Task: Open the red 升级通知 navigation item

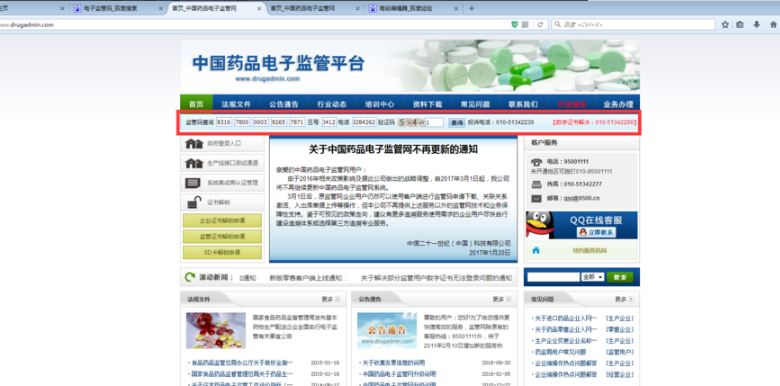Action: [572, 104]
